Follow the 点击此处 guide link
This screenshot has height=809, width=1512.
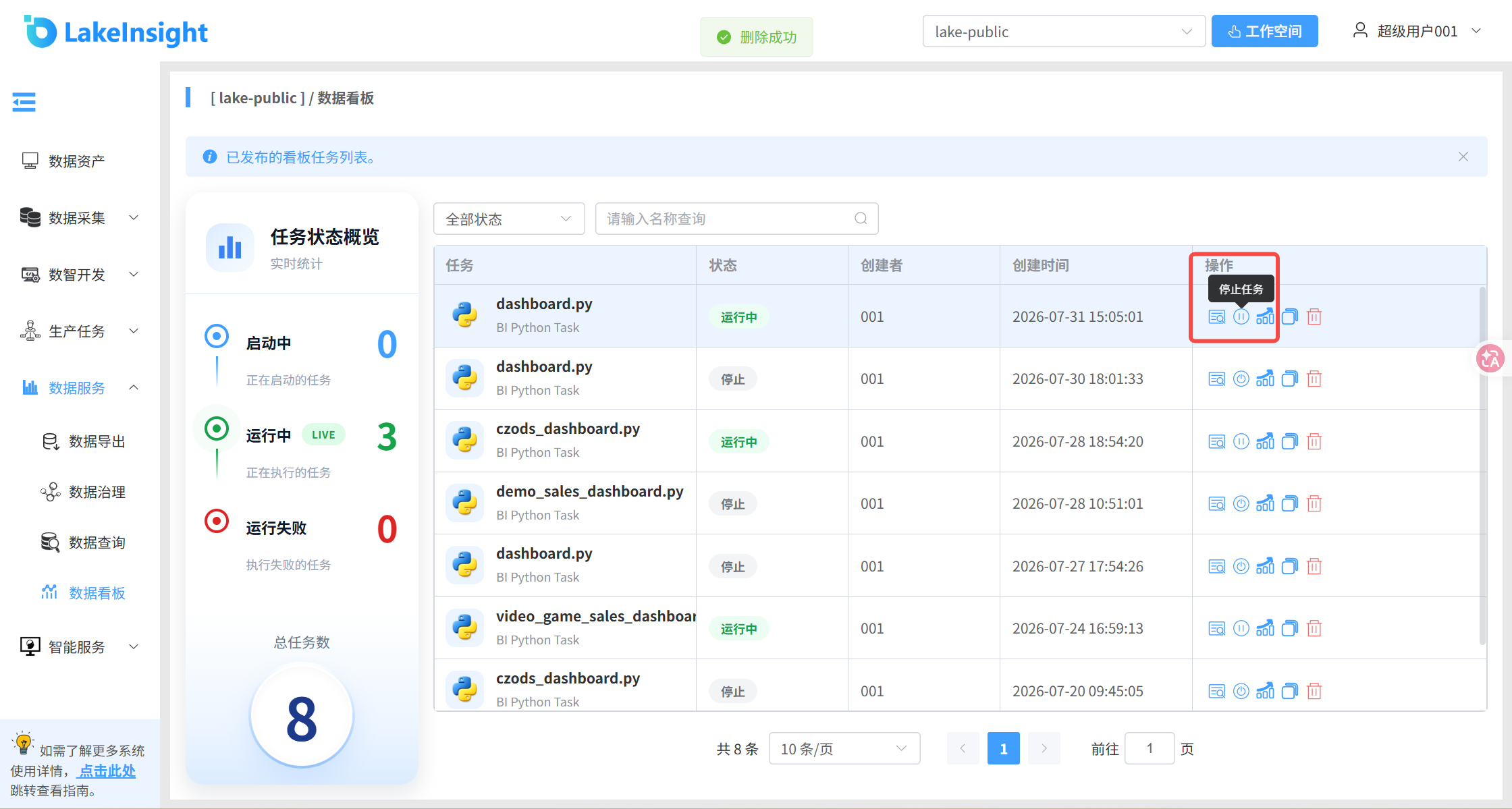(107, 771)
